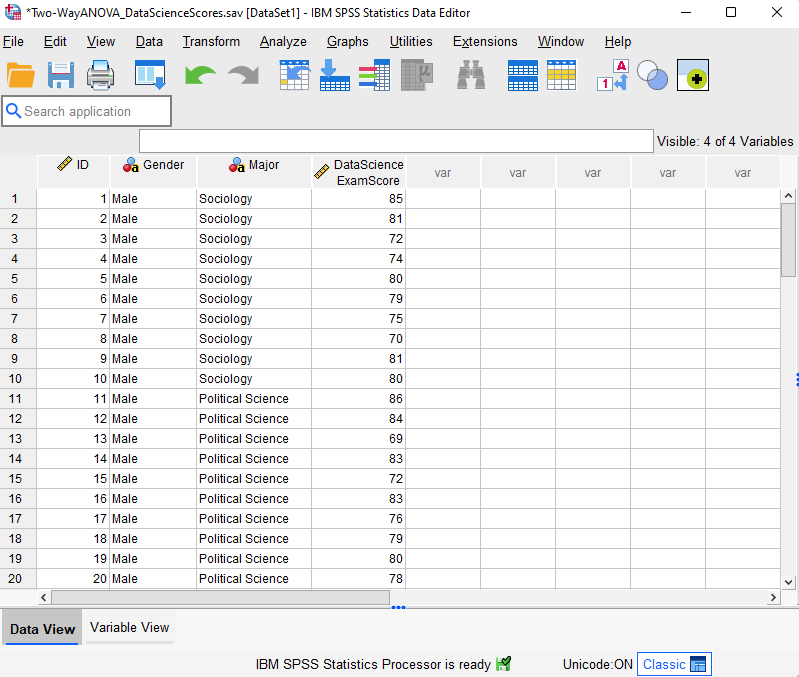Open the Extensions menu
The height and width of the screenshot is (677, 799).
(485, 41)
